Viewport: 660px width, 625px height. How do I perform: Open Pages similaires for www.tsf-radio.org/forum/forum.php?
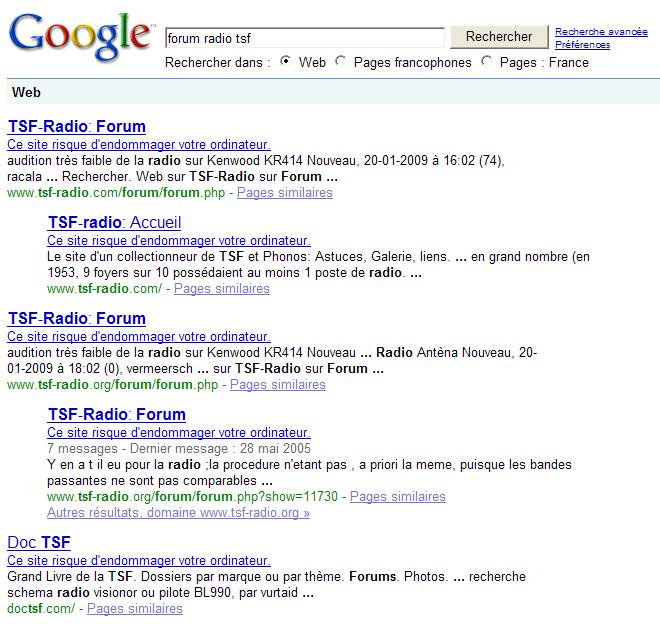(278, 385)
